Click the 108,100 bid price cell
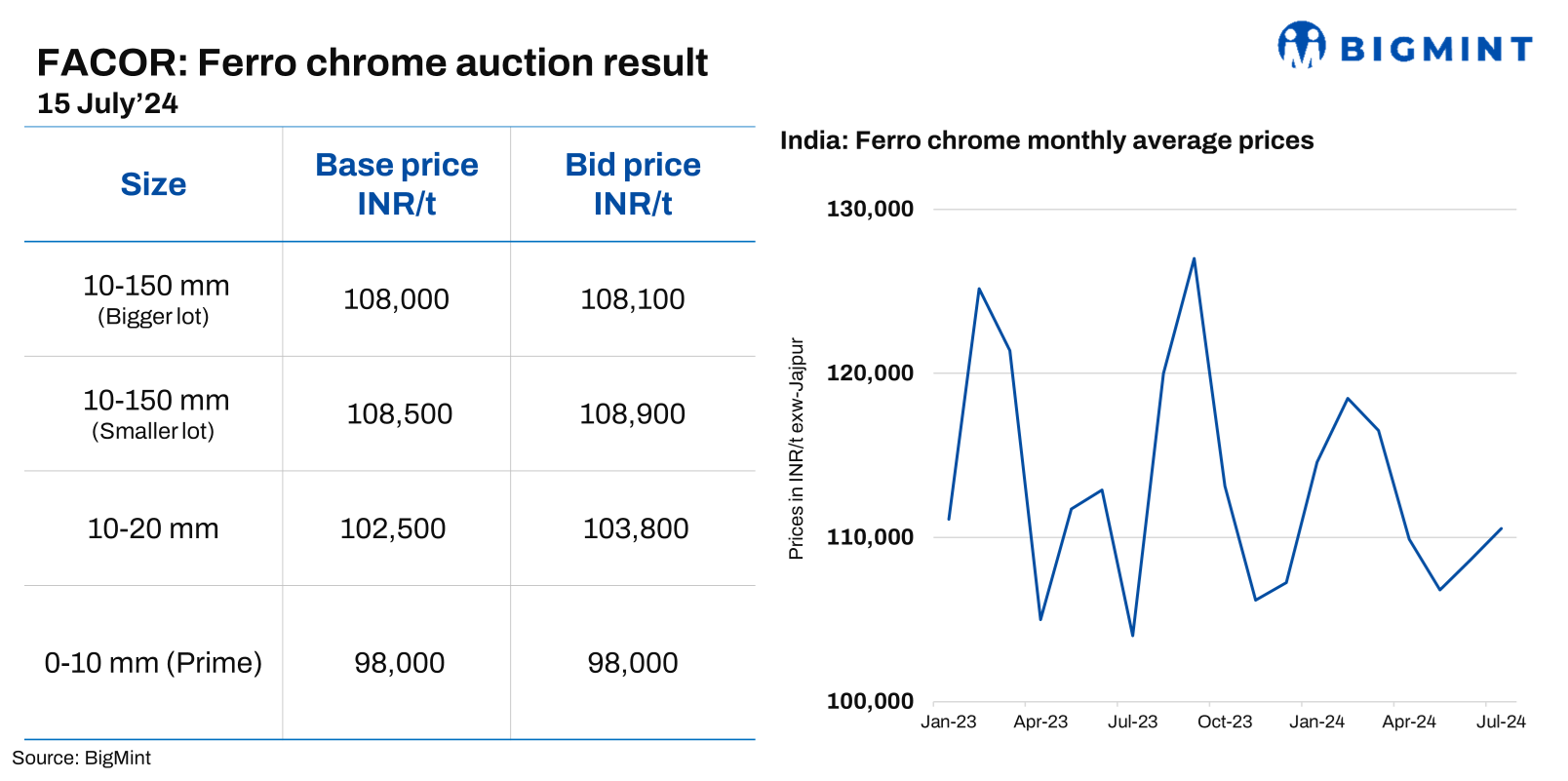The image size is (1568, 781). 632,299
